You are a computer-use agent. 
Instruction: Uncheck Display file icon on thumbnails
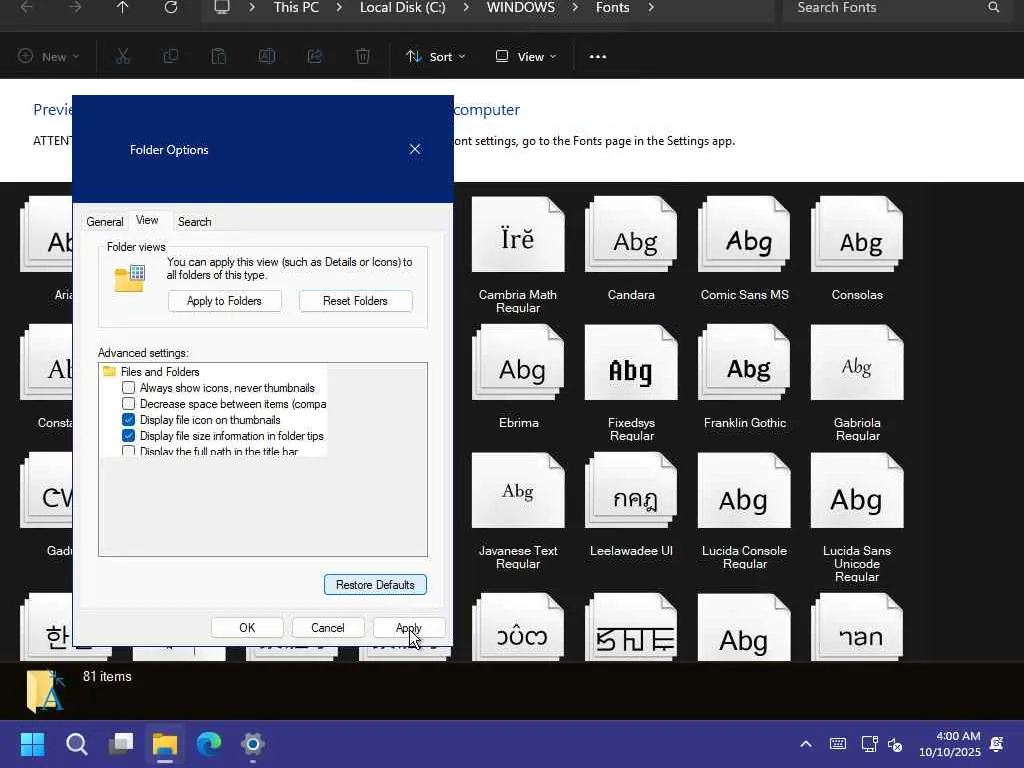[129, 420]
